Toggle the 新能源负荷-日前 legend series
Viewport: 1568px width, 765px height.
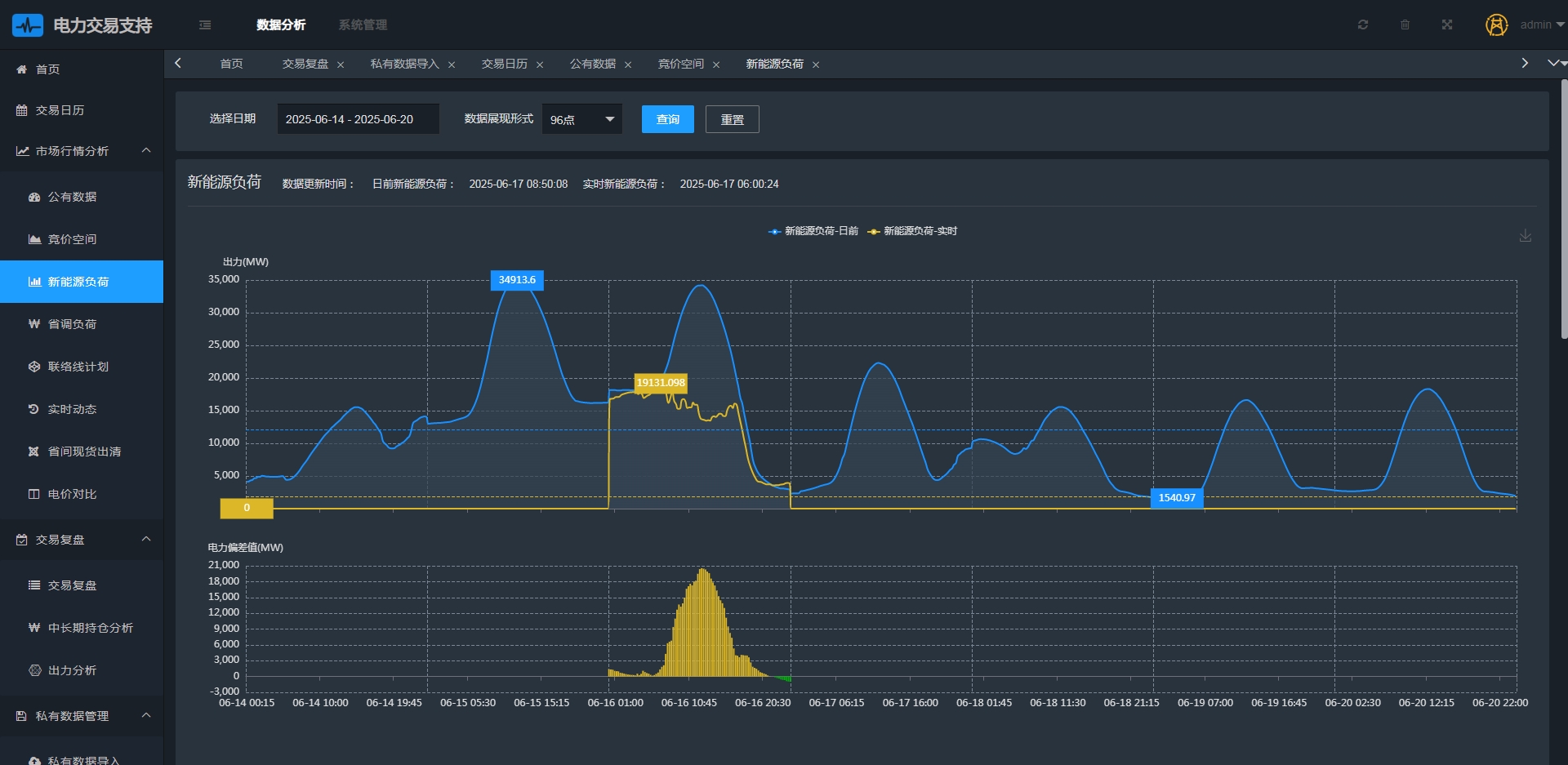pos(813,231)
